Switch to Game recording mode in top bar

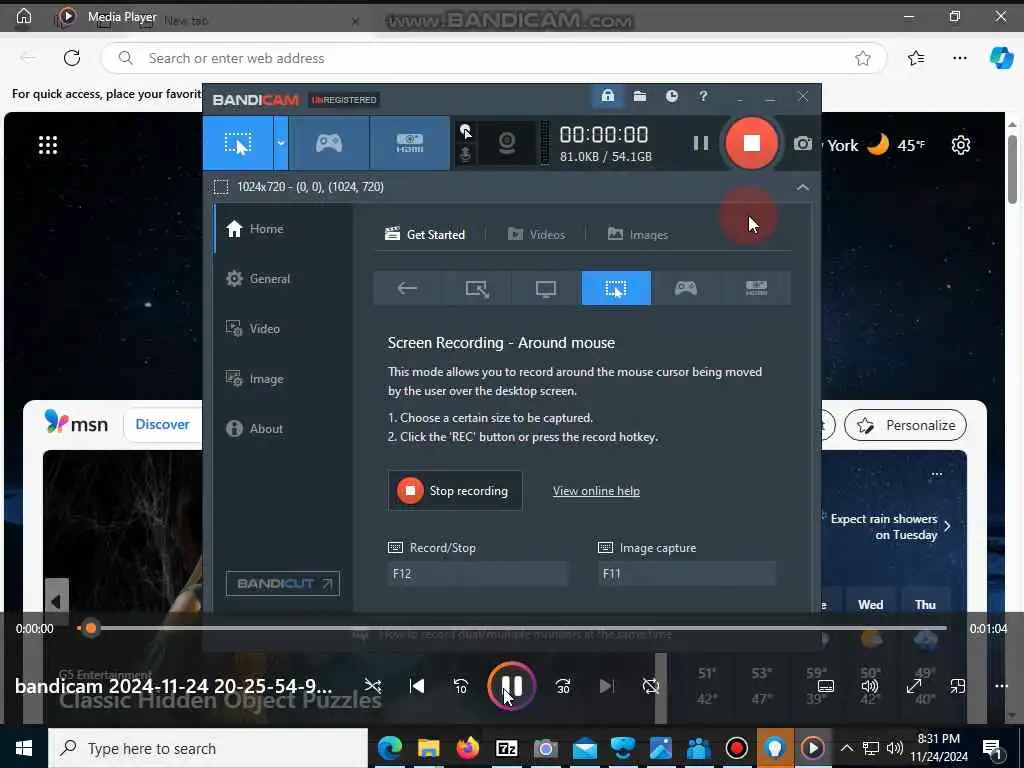coord(329,143)
